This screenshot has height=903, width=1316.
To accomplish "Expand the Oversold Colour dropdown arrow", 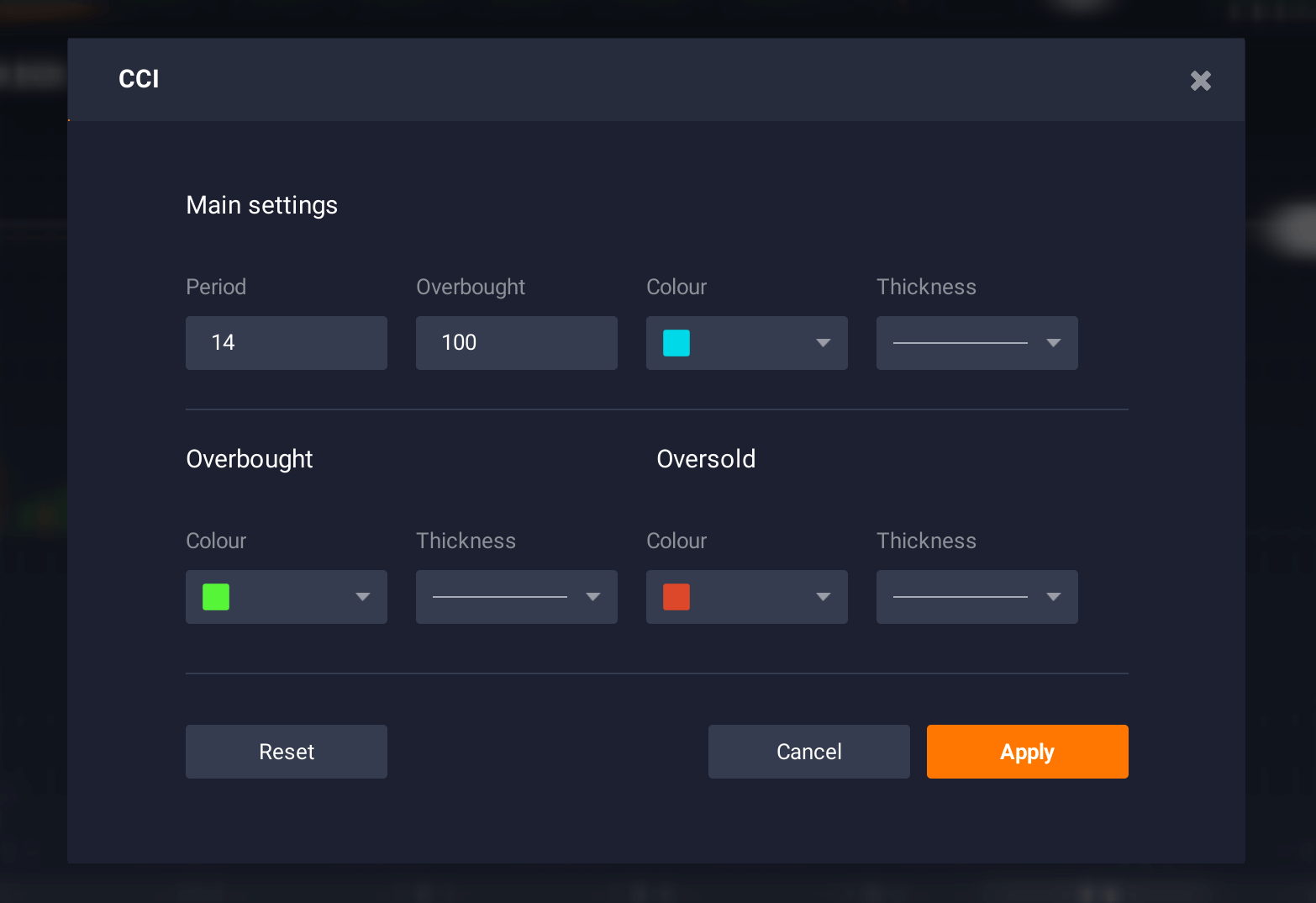I will tap(823, 597).
